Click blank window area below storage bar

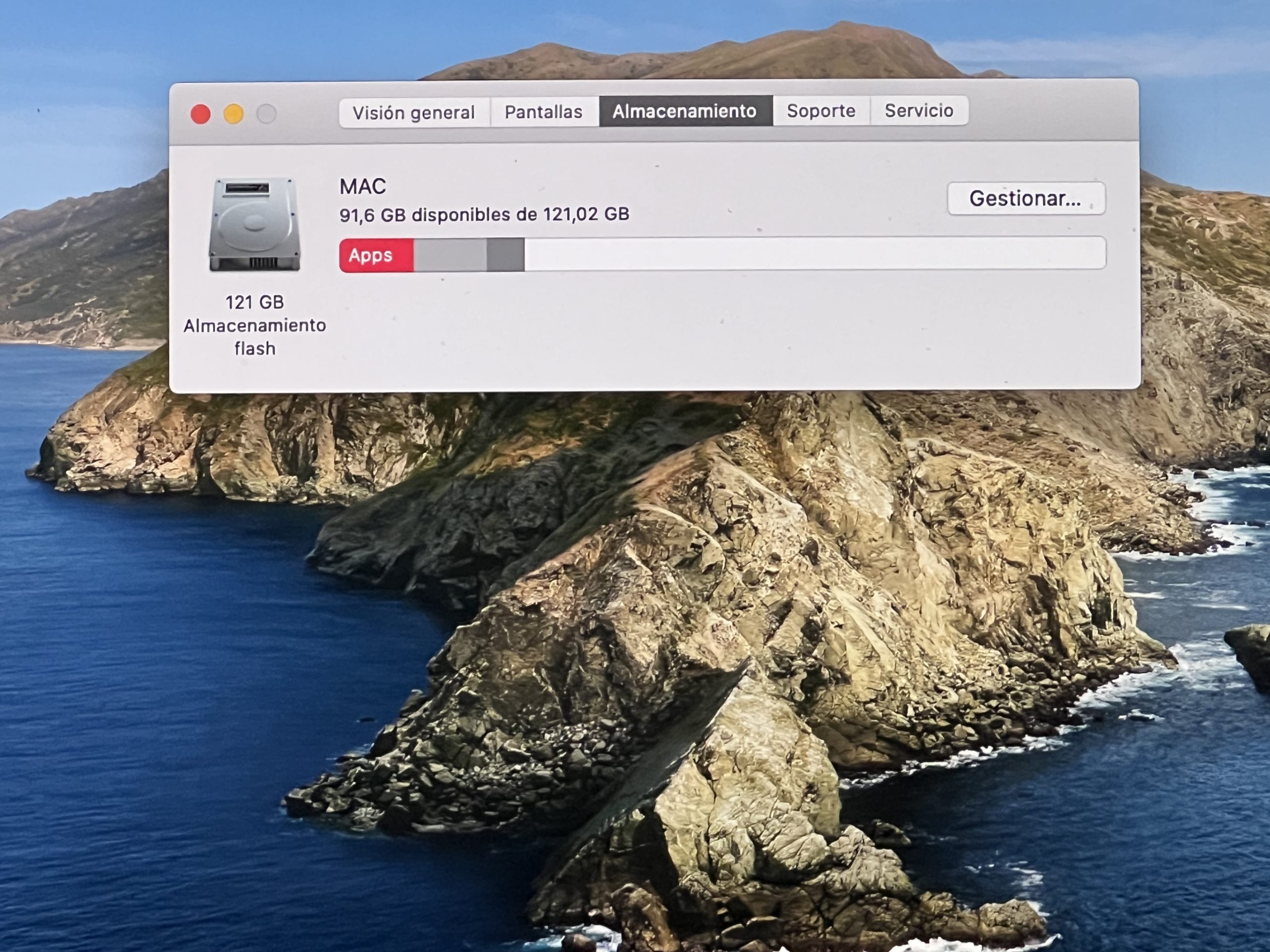[689, 333]
